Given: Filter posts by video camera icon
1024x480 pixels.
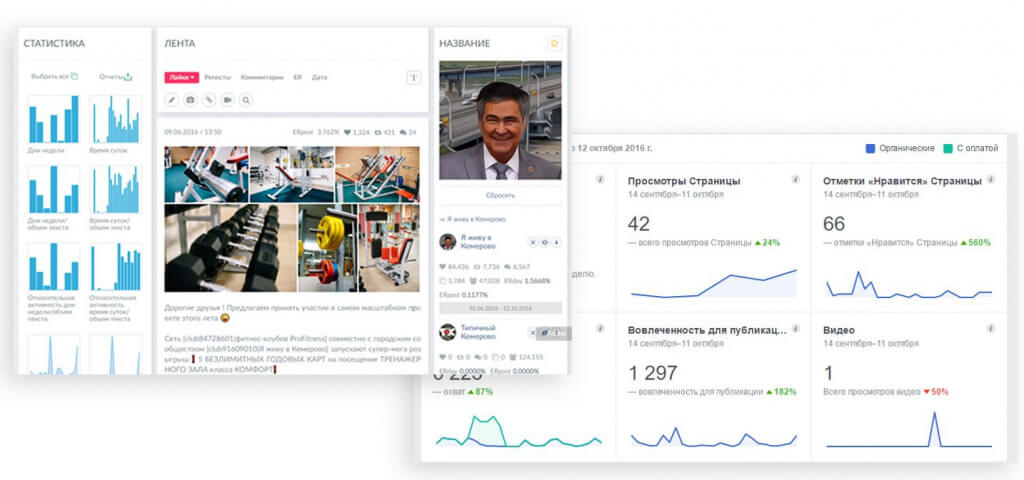Looking at the screenshot, I should (227, 100).
